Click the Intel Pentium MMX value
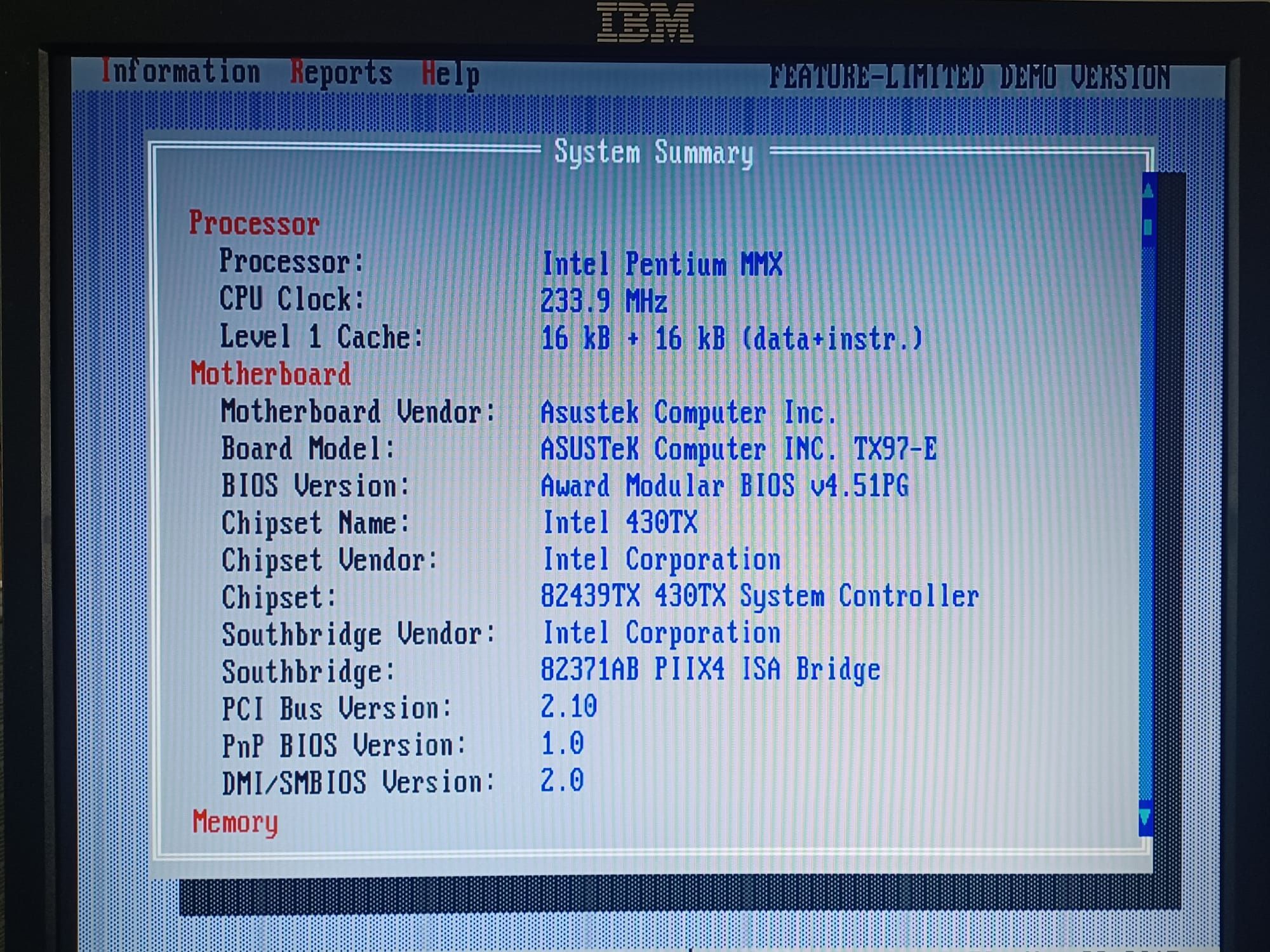 (x=662, y=264)
